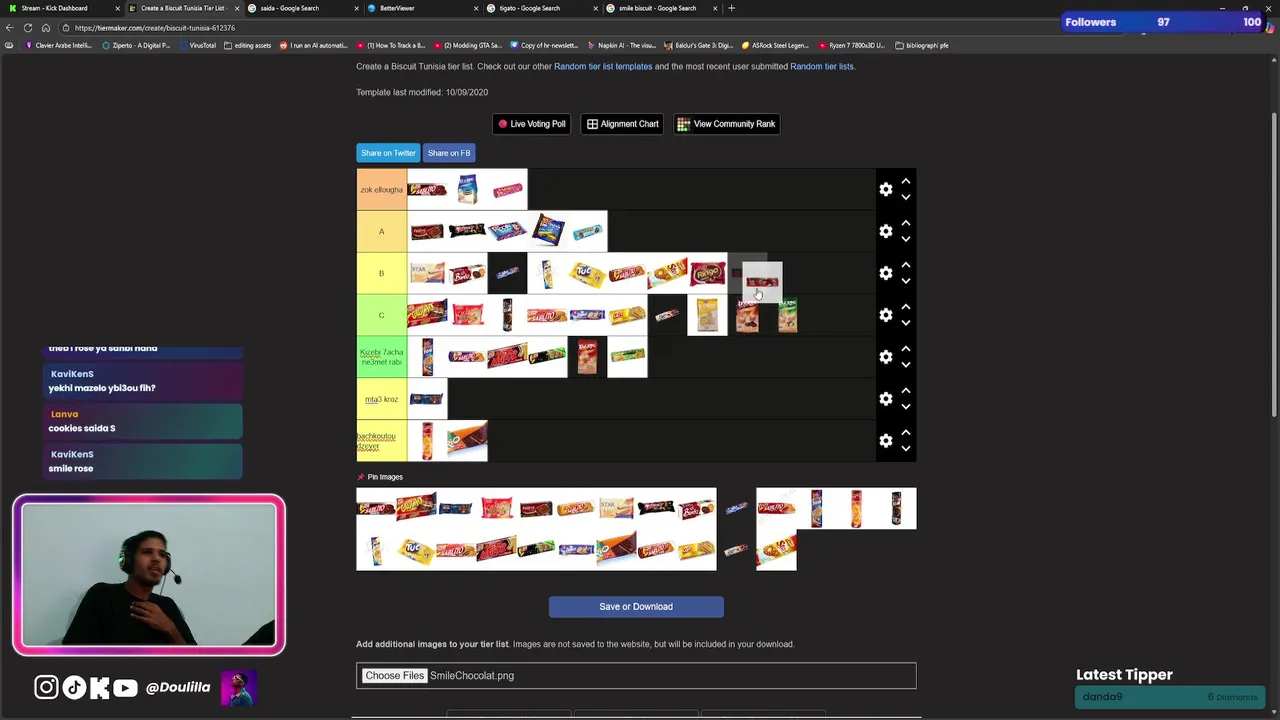Open settings gear for zok ellougha tier
The image size is (1280, 720).
click(x=885, y=189)
